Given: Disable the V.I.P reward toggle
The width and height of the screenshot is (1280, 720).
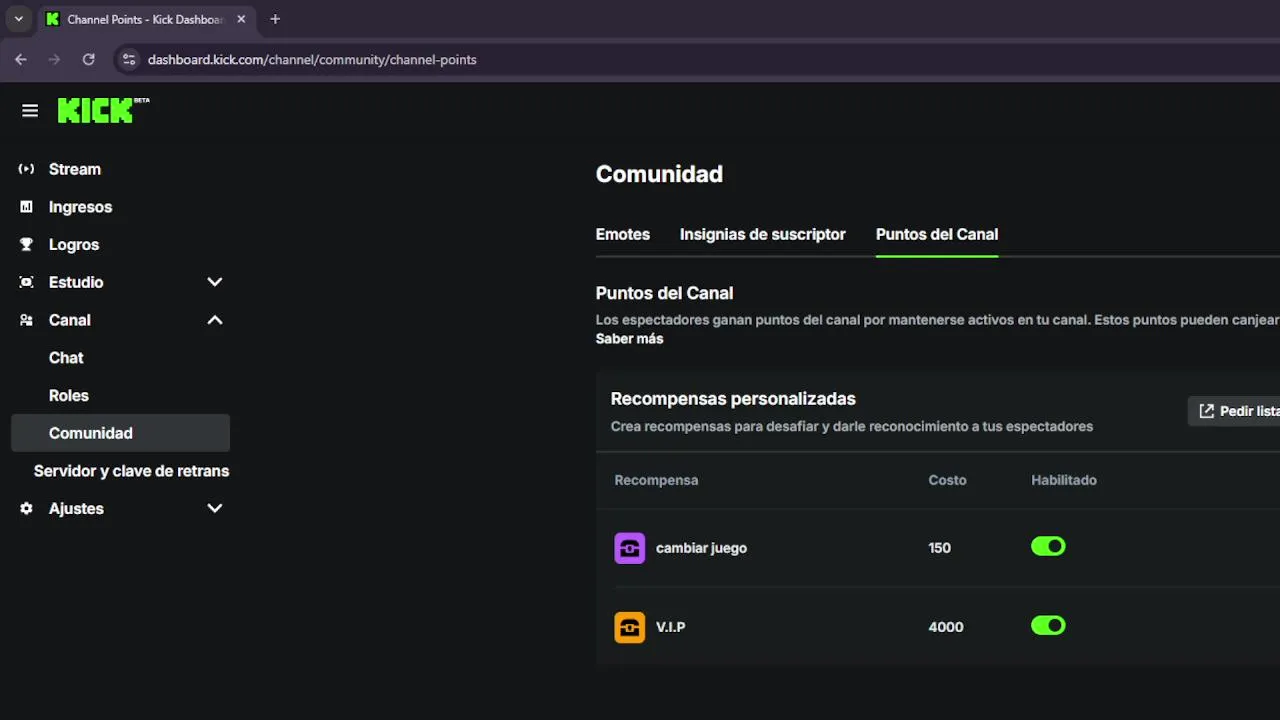Looking at the screenshot, I should pos(1048,626).
